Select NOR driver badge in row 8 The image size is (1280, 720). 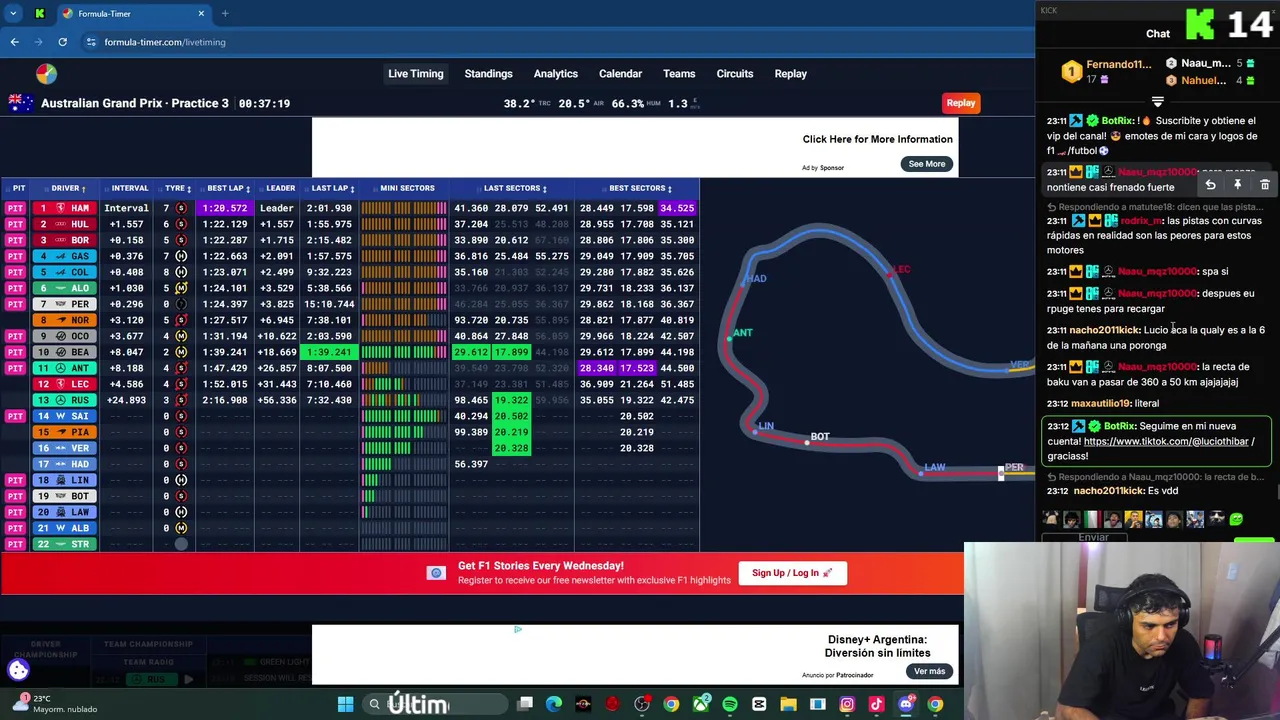(x=65, y=320)
